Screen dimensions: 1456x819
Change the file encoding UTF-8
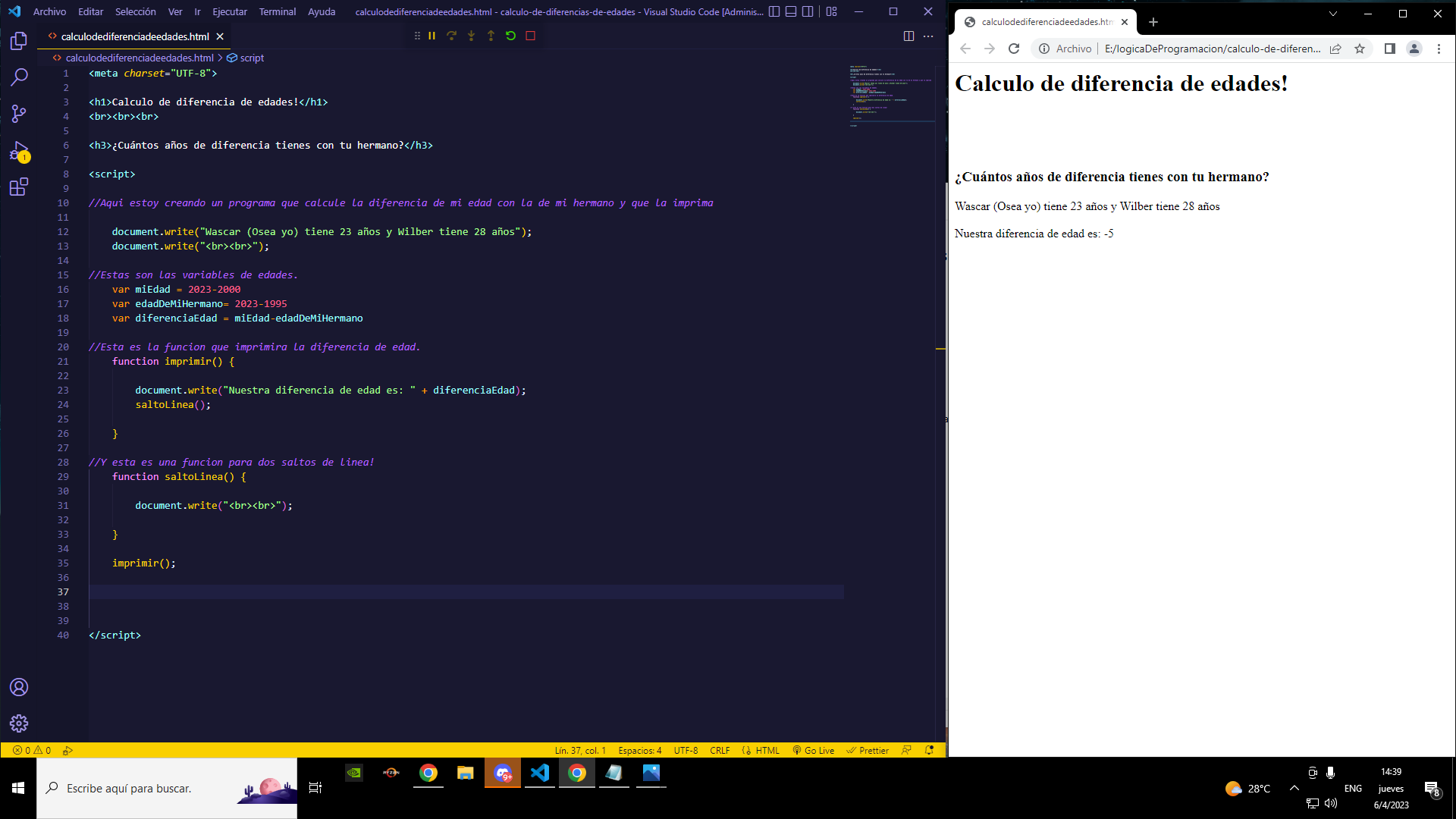click(686, 751)
